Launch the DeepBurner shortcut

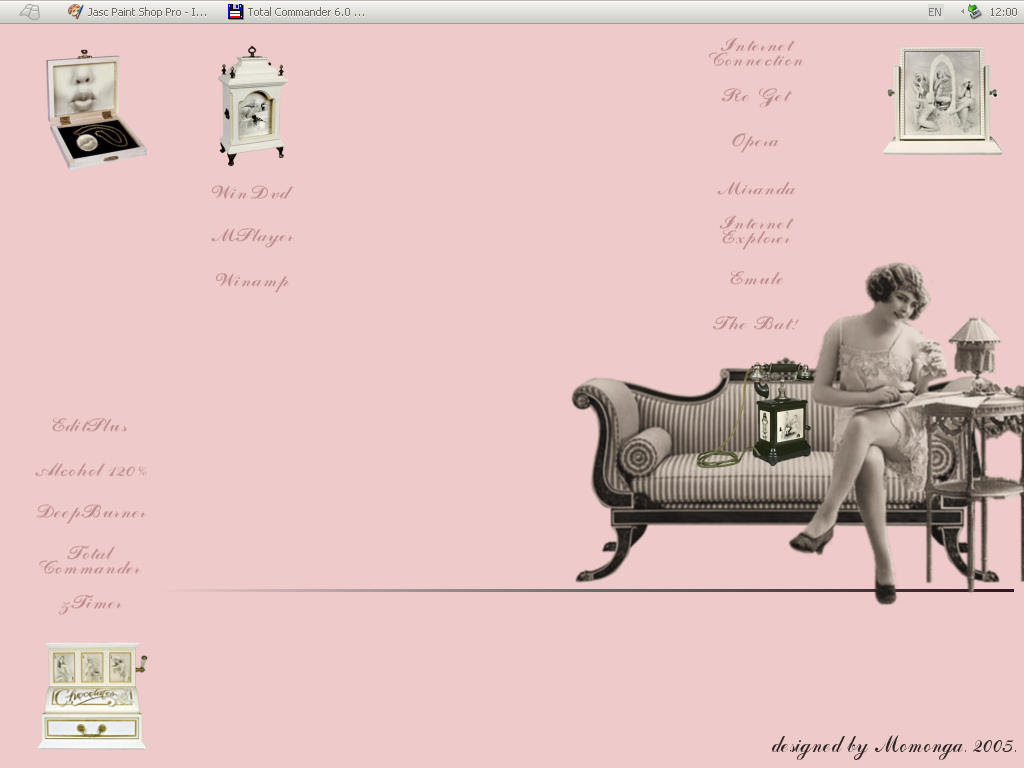[91, 513]
